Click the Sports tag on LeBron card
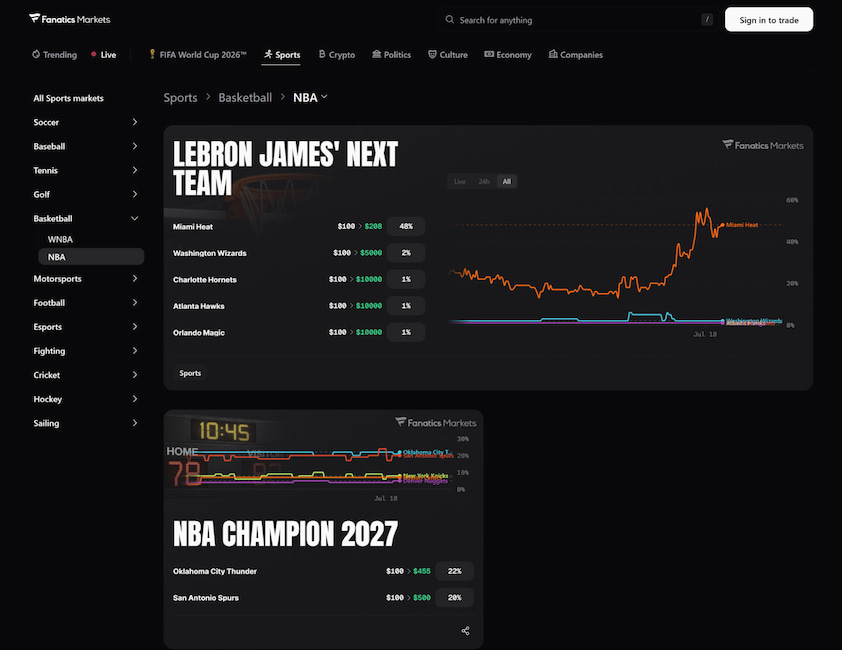Viewport: 842px width, 650px height. pos(190,373)
